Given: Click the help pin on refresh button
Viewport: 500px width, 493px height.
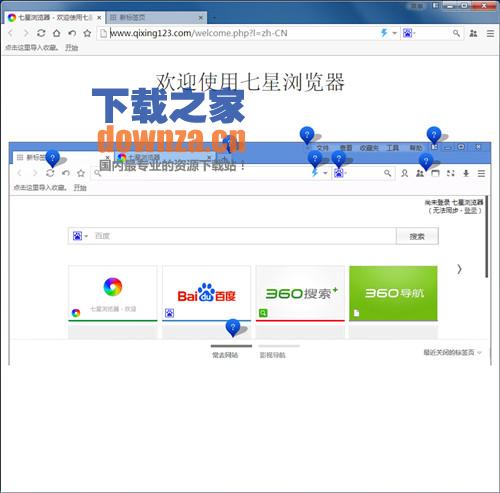Looking at the screenshot, I should click(52, 158).
